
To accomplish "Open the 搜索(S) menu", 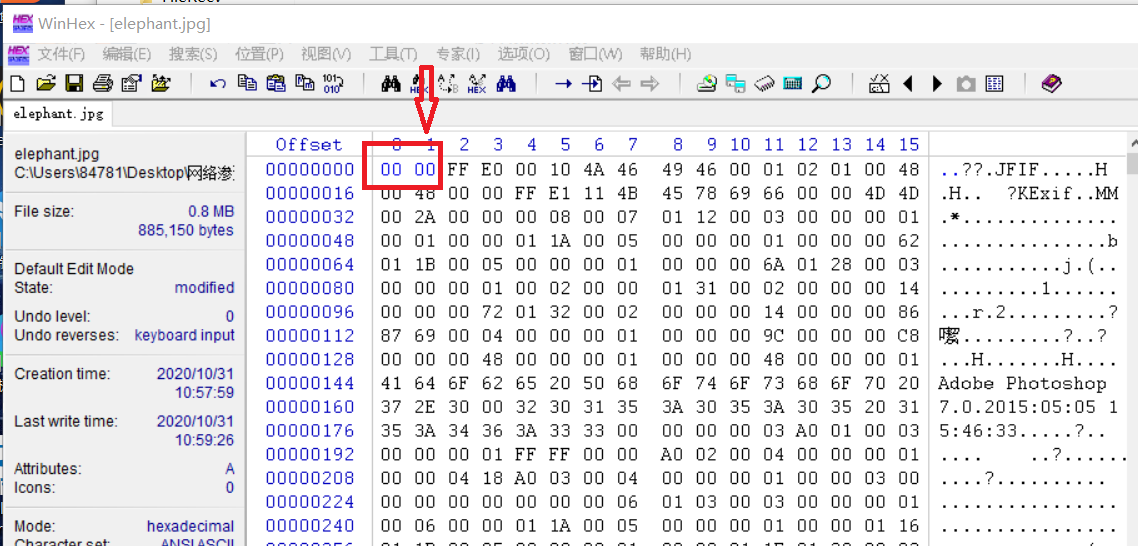I will (193, 54).
